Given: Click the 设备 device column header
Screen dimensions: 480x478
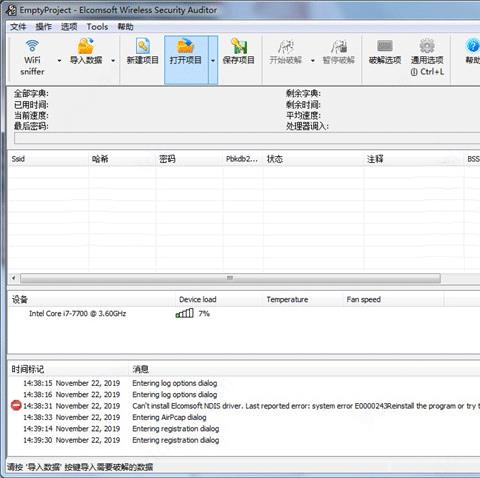Looking at the screenshot, I should 92,299.
